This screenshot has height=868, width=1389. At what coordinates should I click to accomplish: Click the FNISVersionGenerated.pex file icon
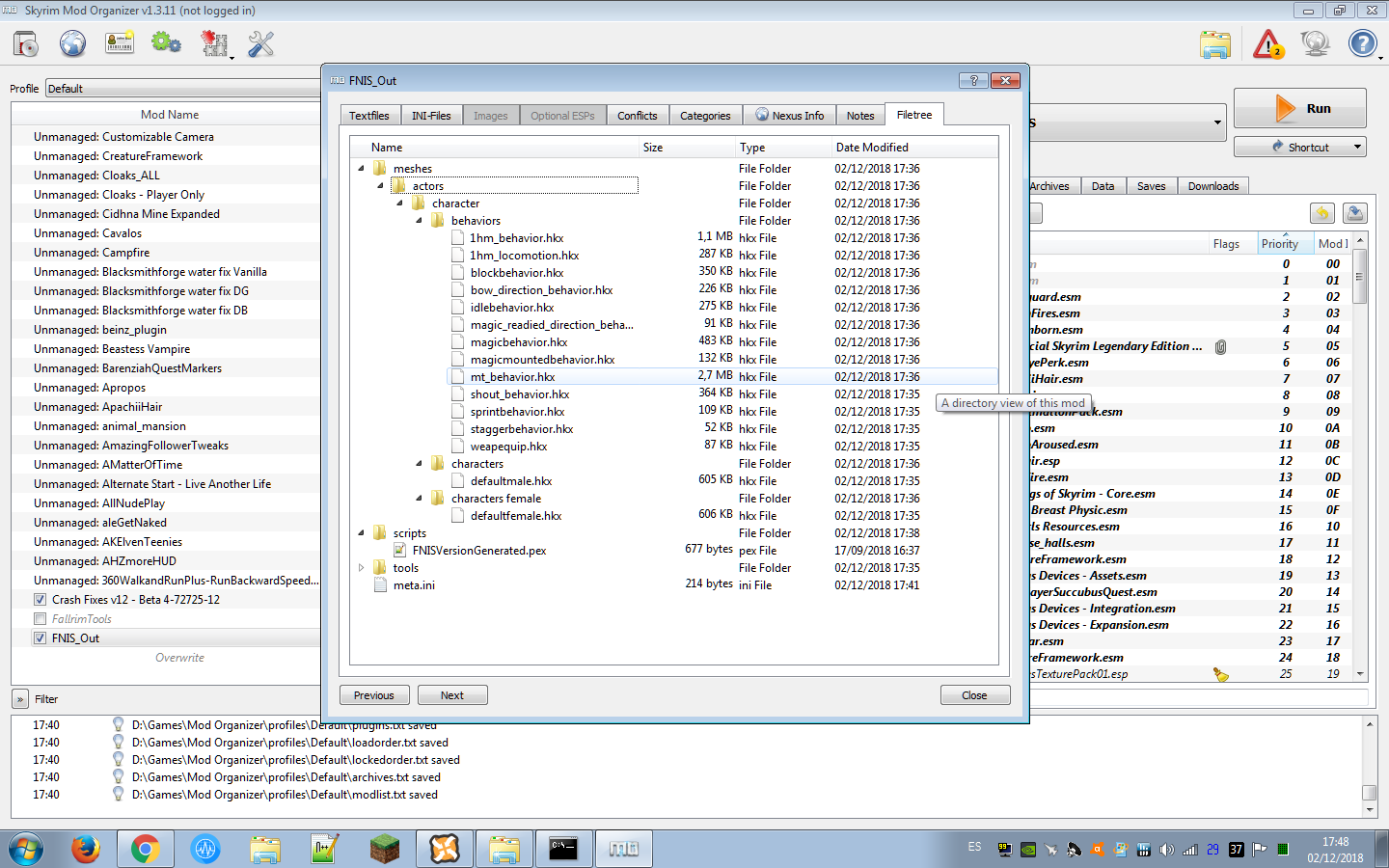click(399, 551)
